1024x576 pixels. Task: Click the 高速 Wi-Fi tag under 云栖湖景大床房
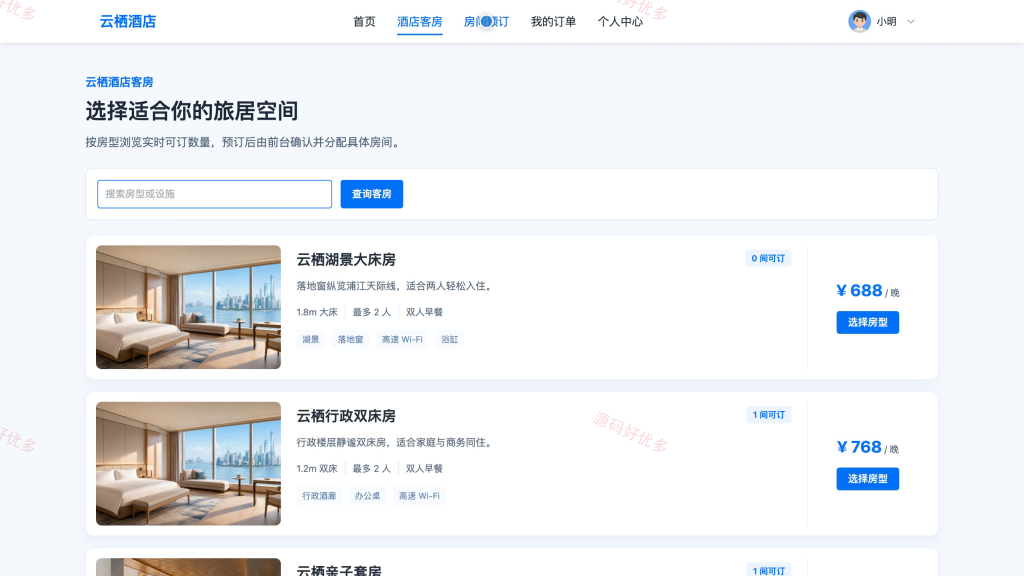(402, 340)
